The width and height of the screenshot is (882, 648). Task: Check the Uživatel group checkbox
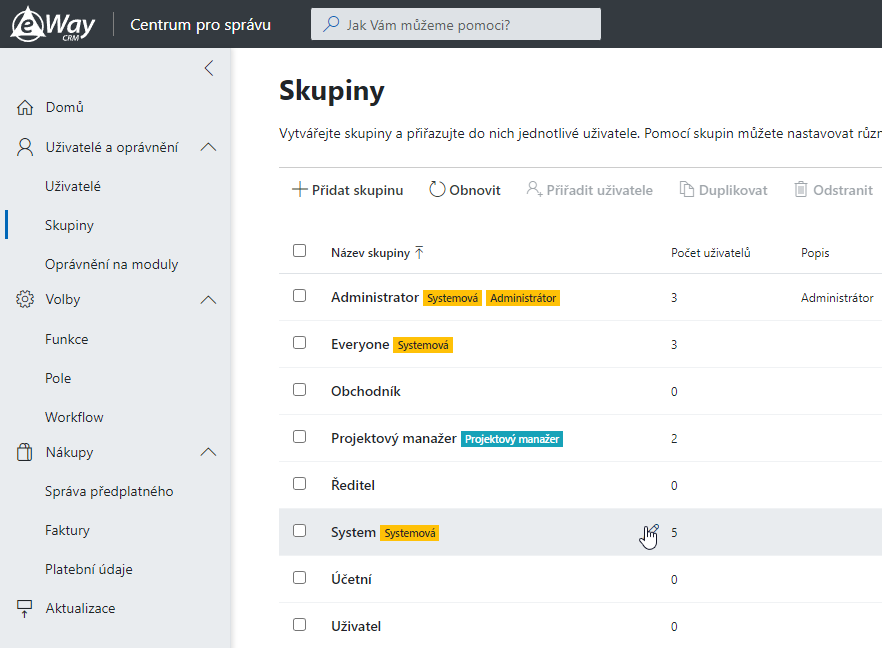pyautogui.click(x=299, y=624)
